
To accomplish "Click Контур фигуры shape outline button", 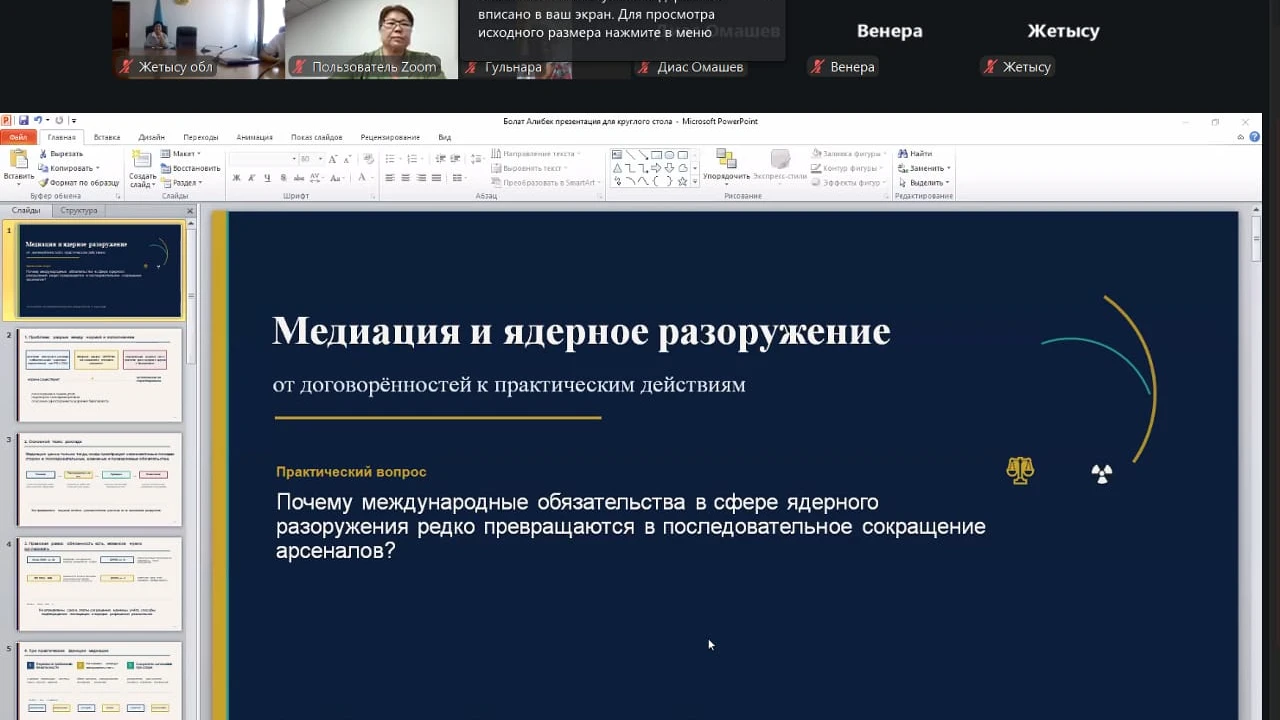I will point(846,168).
